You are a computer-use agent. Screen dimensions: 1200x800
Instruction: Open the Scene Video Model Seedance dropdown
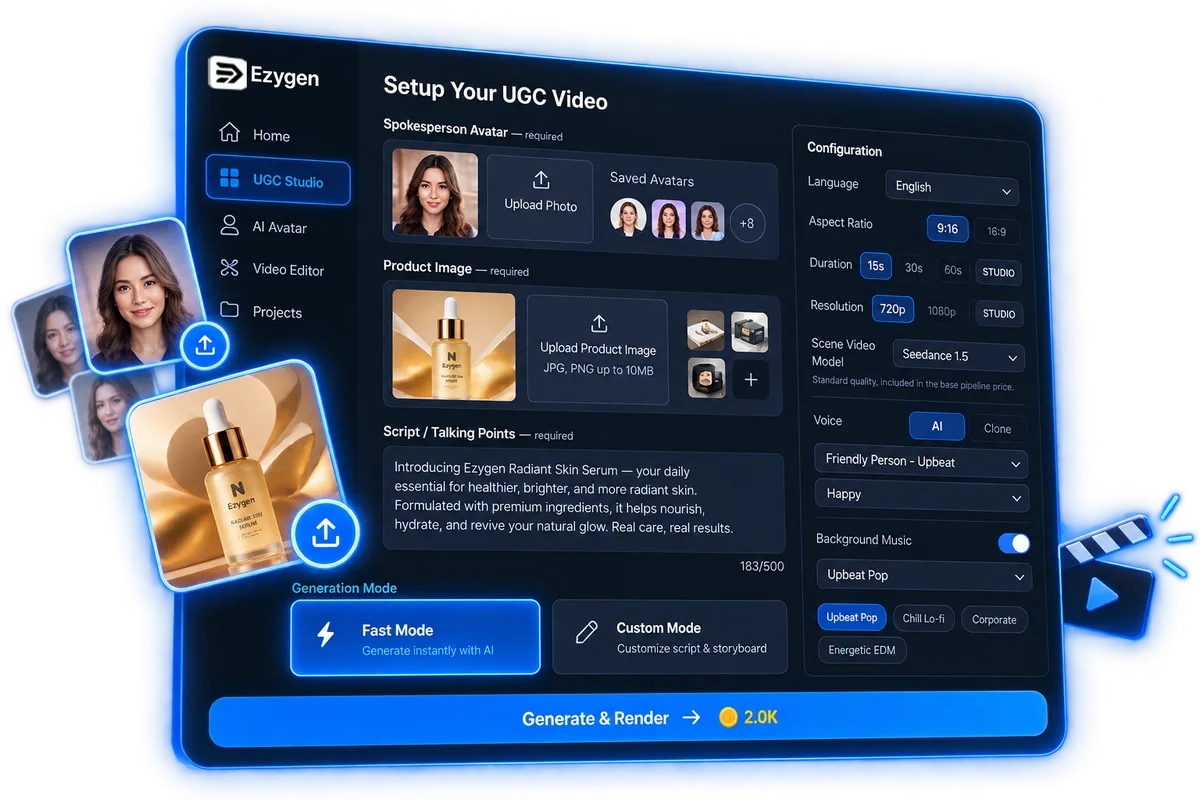pyautogui.click(x=958, y=356)
